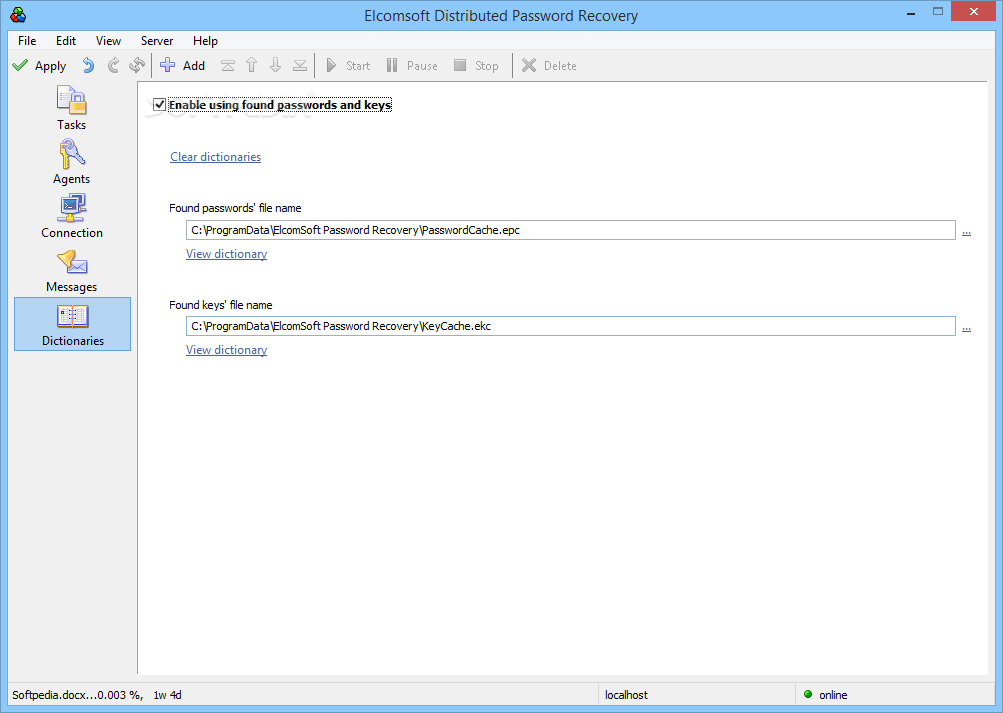Minimize the application window
This screenshot has height=713, width=1003.
click(911, 12)
